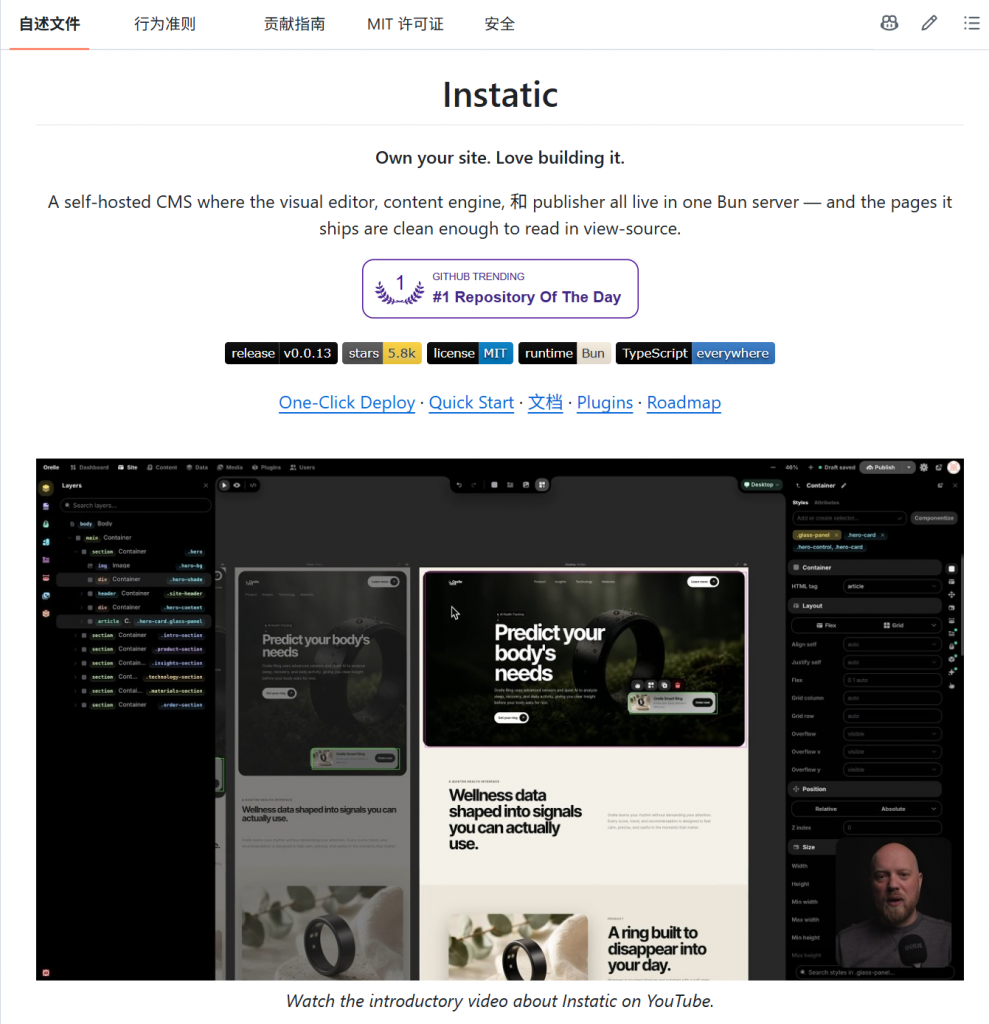Click the Instatic heading
989x1024 pixels.
pyautogui.click(x=500, y=95)
